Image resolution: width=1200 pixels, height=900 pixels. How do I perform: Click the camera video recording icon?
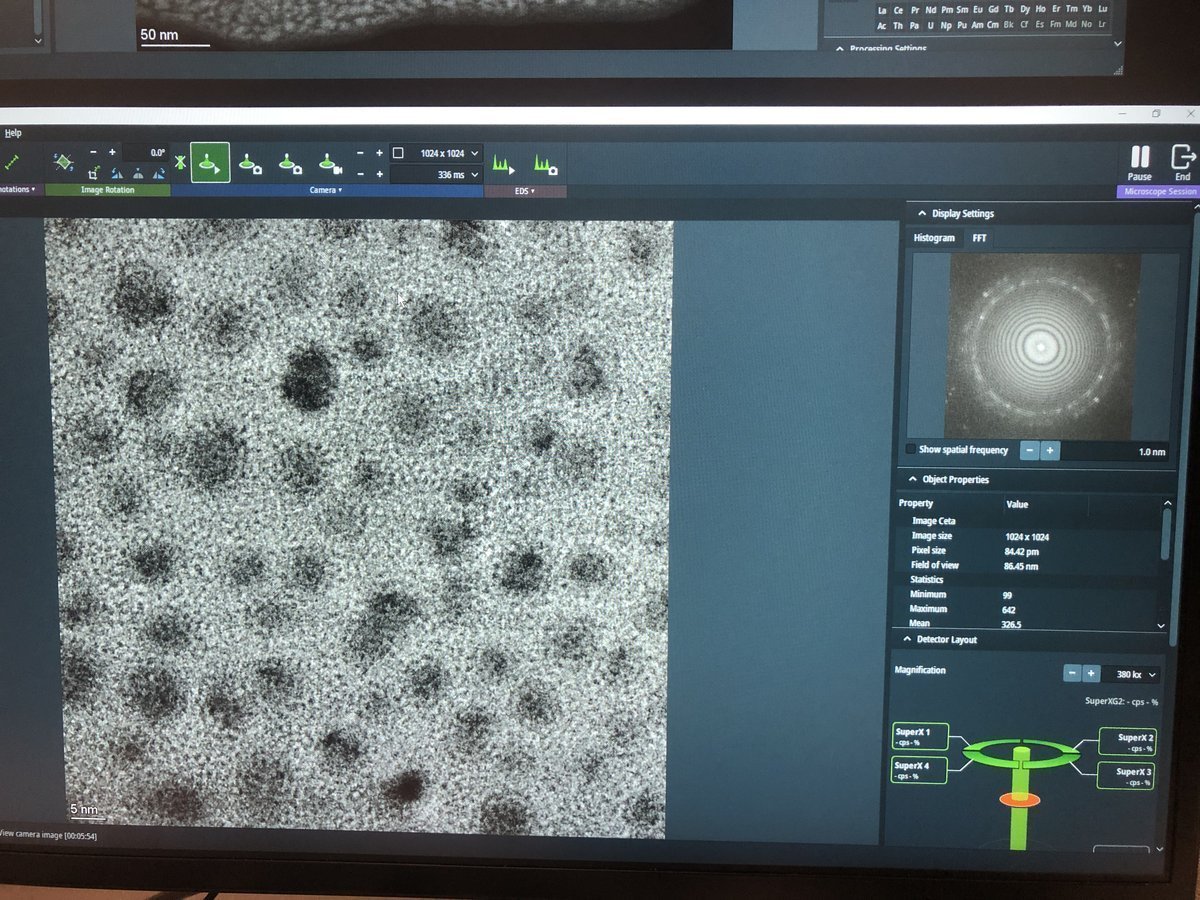(x=329, y=163)
